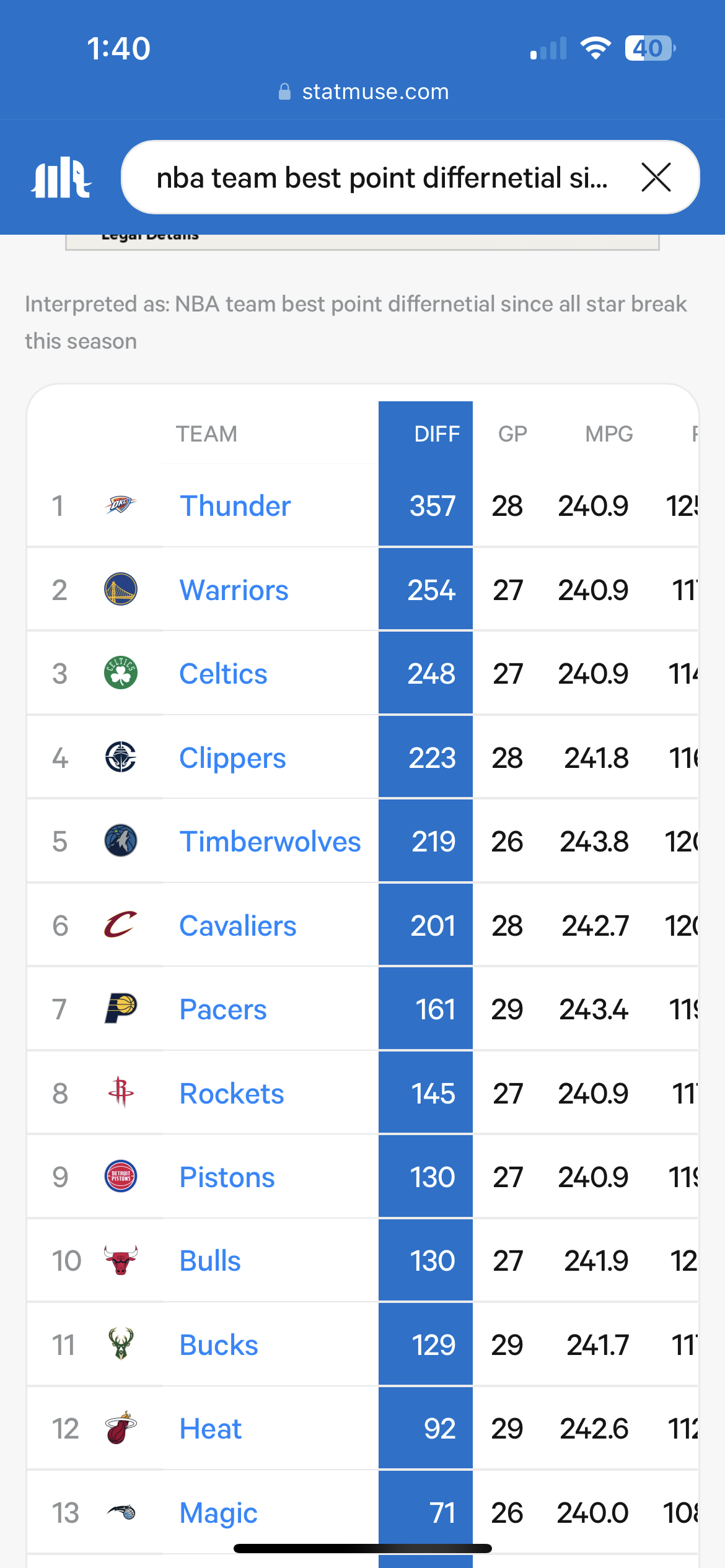This screenshot has height=1568, width=725.
Task: Tap the Timberwolves wolf logo
Action: (121, 841)
